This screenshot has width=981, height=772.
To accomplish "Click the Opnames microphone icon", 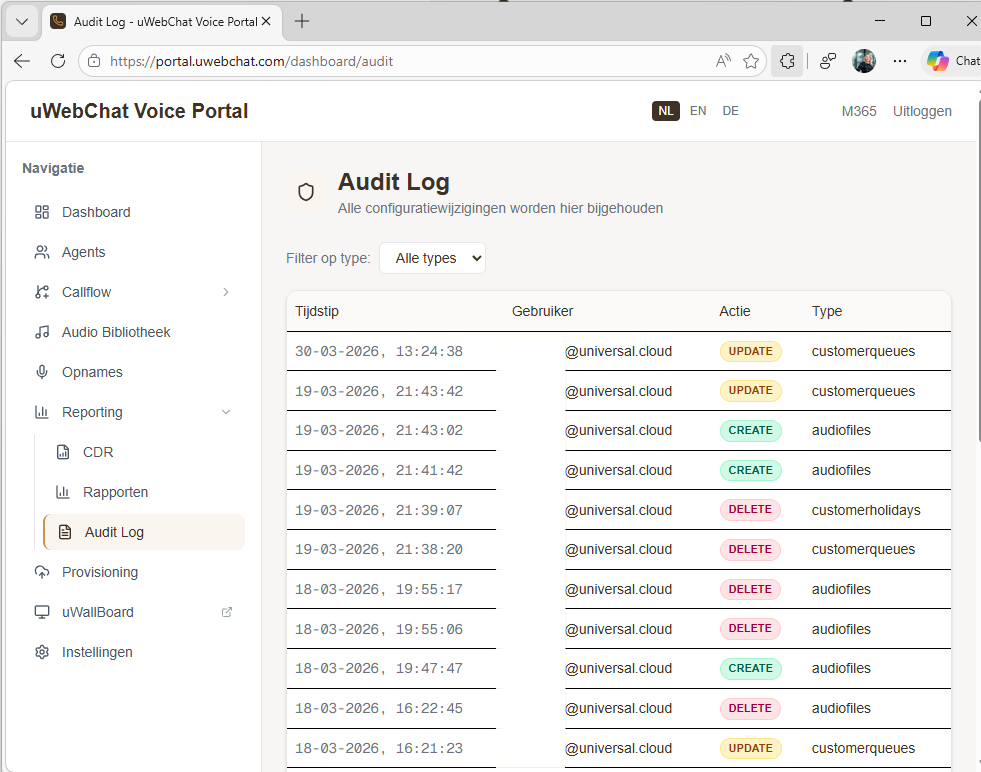I will pos(41,372).
